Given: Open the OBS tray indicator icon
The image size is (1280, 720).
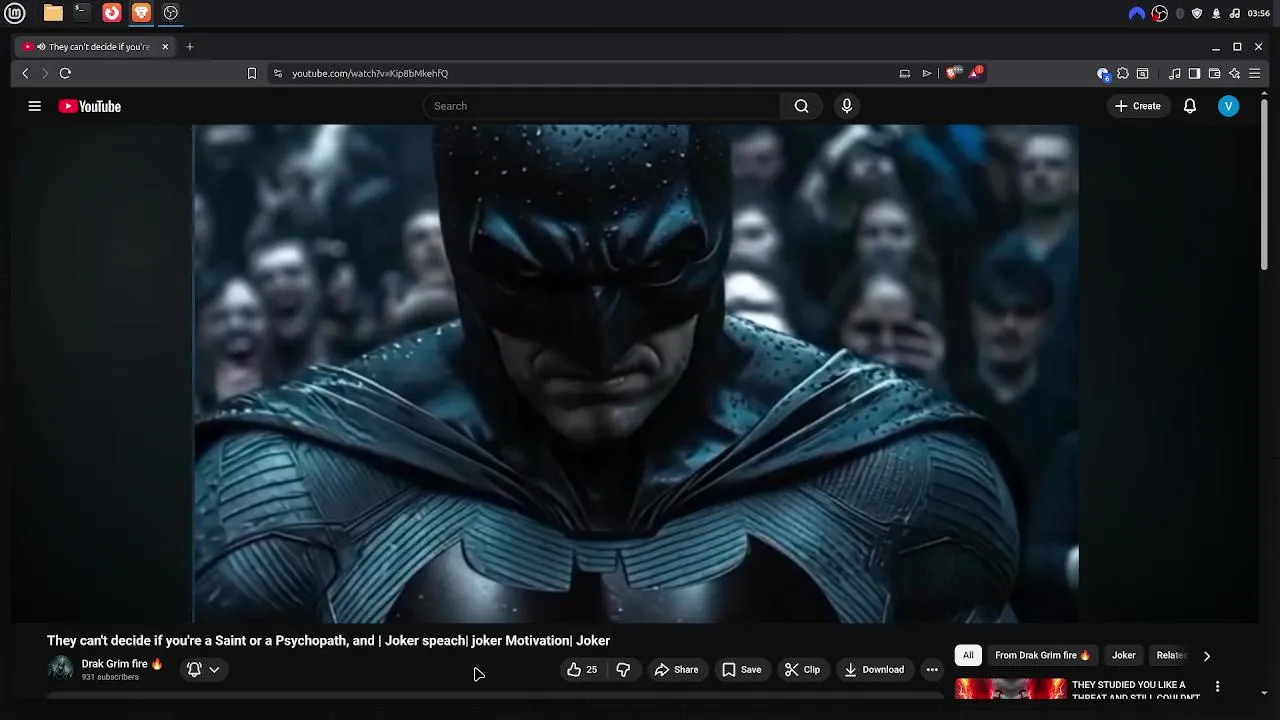Looking at the screenshot, I should click(x=1159, y=13).
